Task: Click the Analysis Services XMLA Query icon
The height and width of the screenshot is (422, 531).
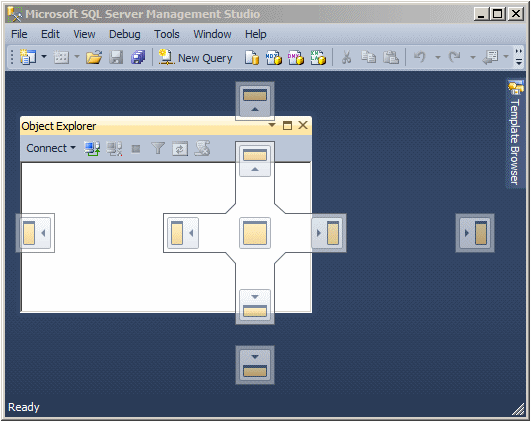Action: tap(318, 57)
